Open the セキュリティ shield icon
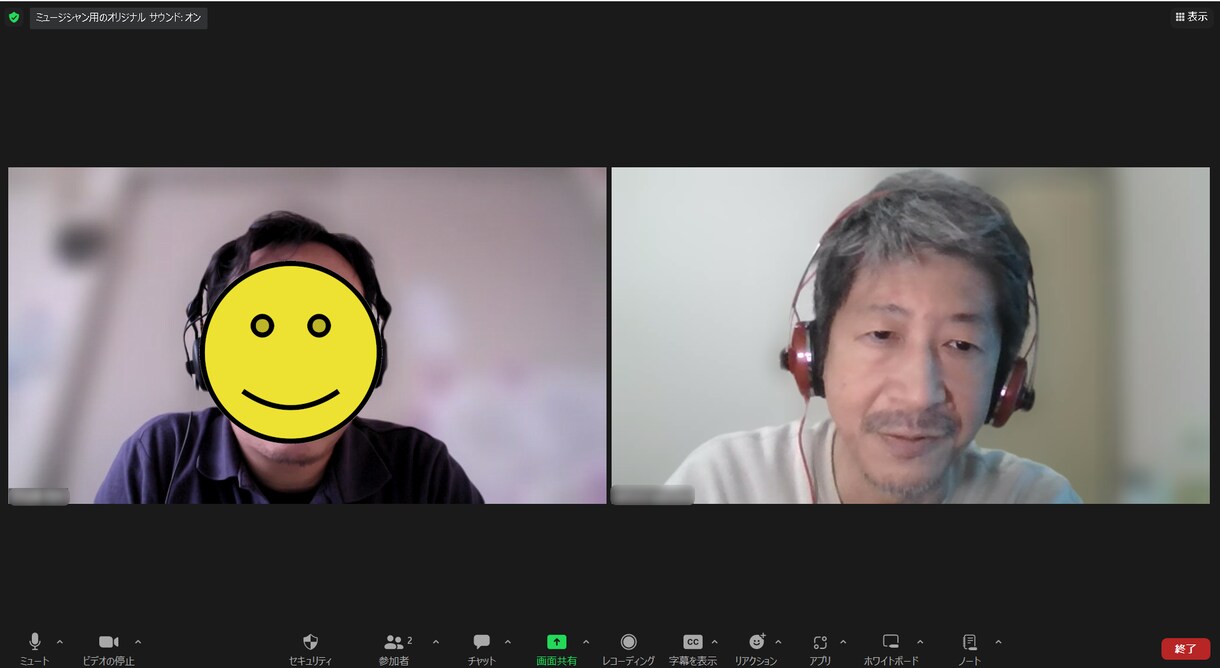Screen dimensions: 1220x668 tap(310, 648)
